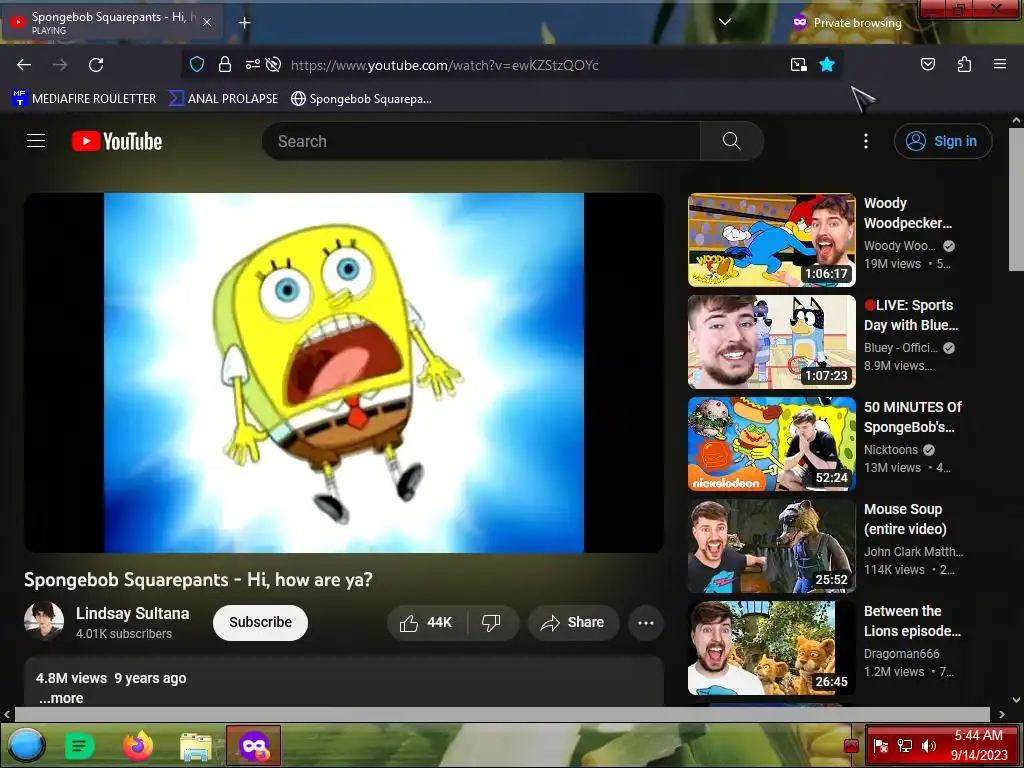
Task: Subscribe to Lindsay Sultana
Action: (260, 622)
